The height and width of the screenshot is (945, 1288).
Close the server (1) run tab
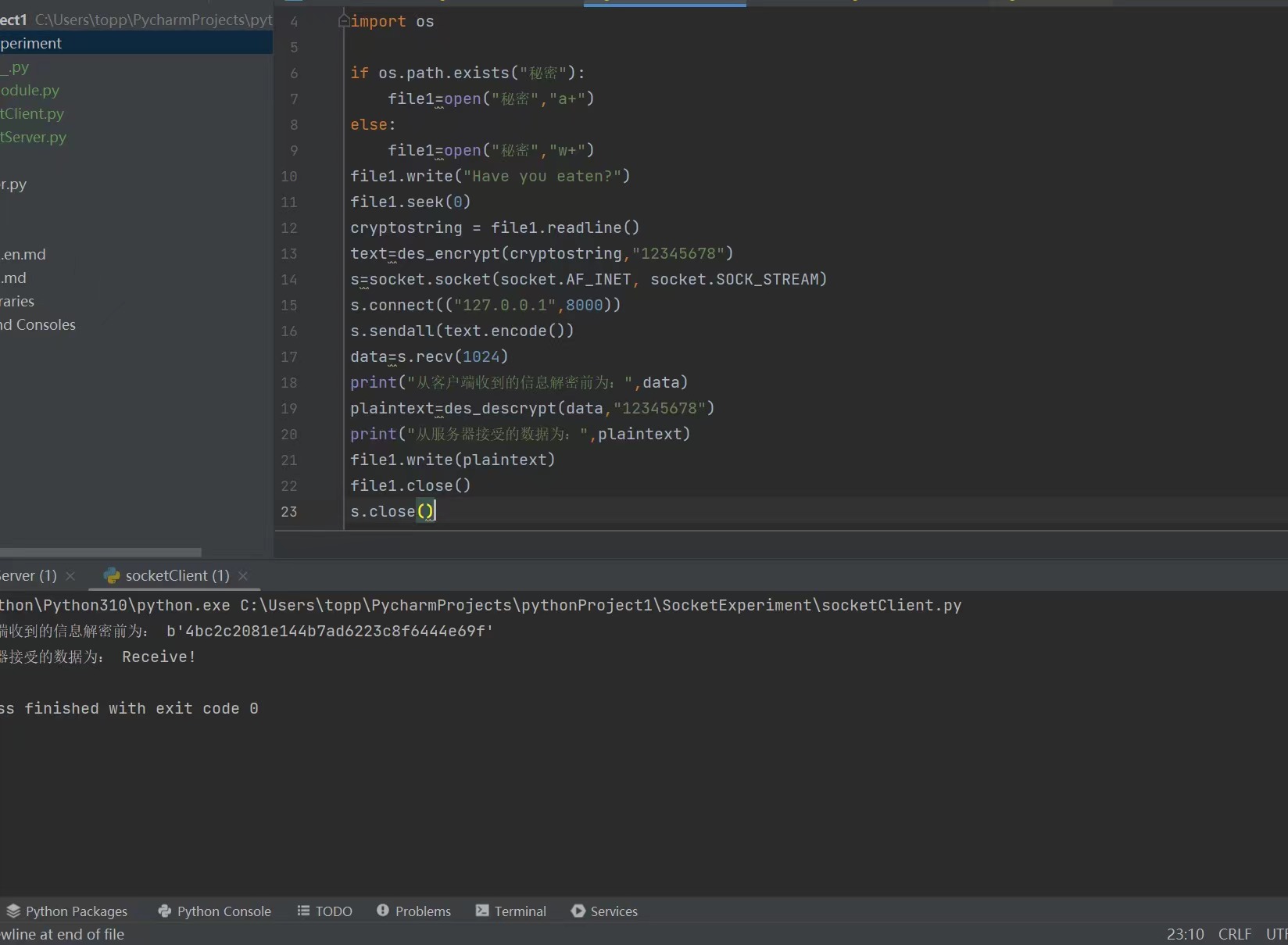pos(70,576)
